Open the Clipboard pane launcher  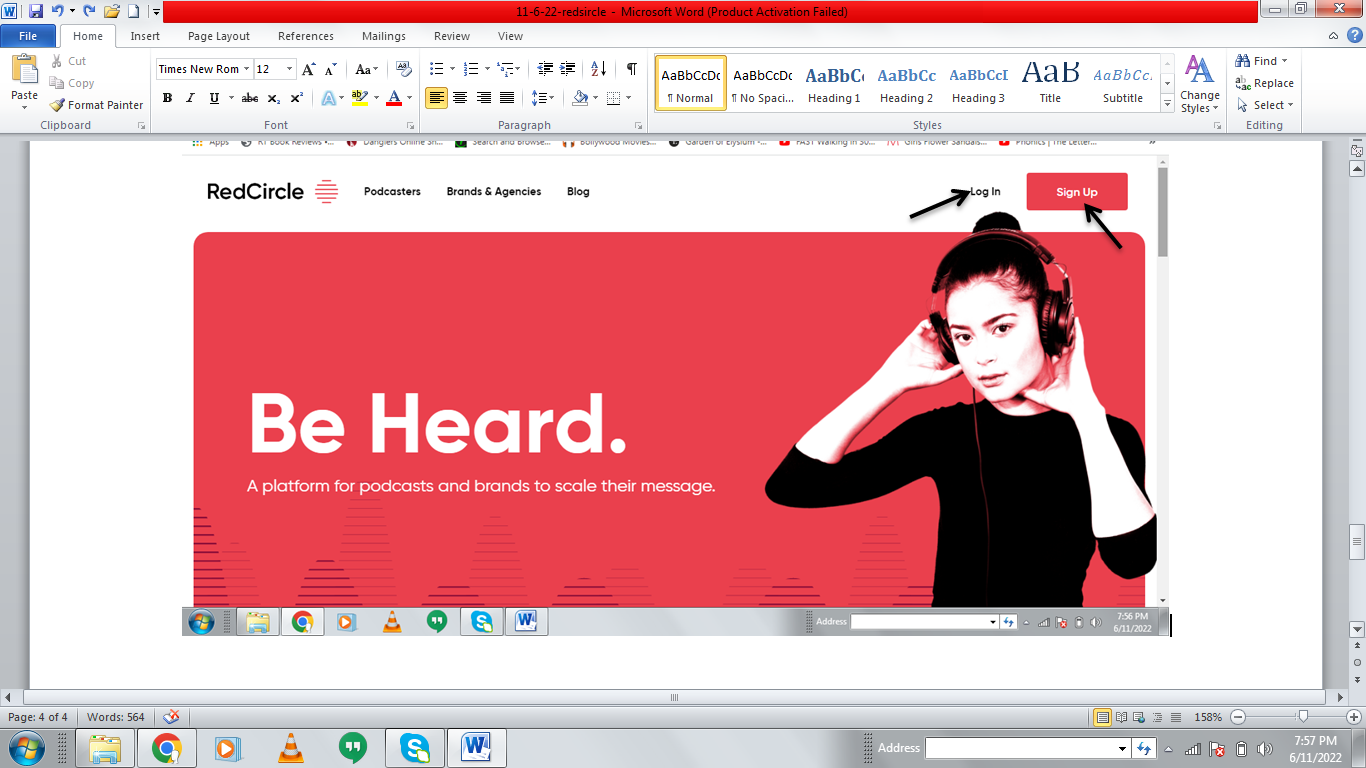pyautogui.click(x=141, y=126)
